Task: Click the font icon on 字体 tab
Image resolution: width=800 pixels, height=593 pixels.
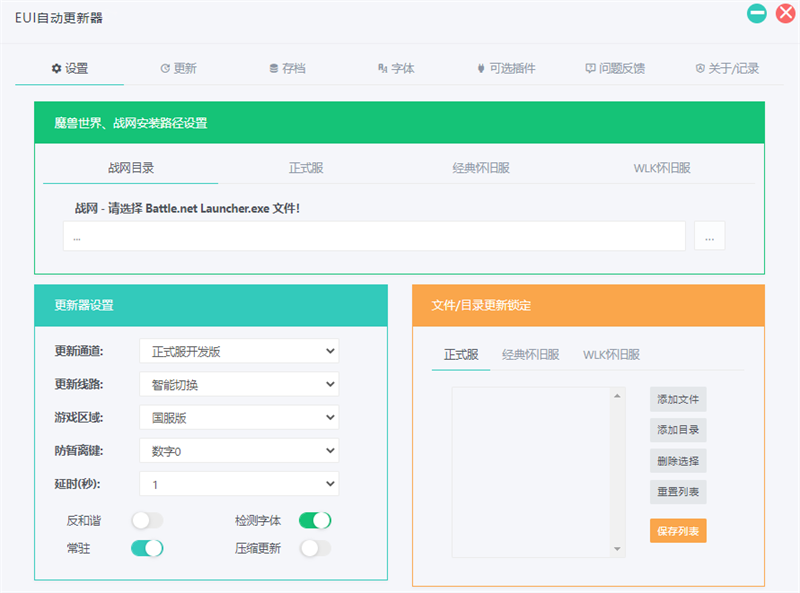Action: point(382,69)
